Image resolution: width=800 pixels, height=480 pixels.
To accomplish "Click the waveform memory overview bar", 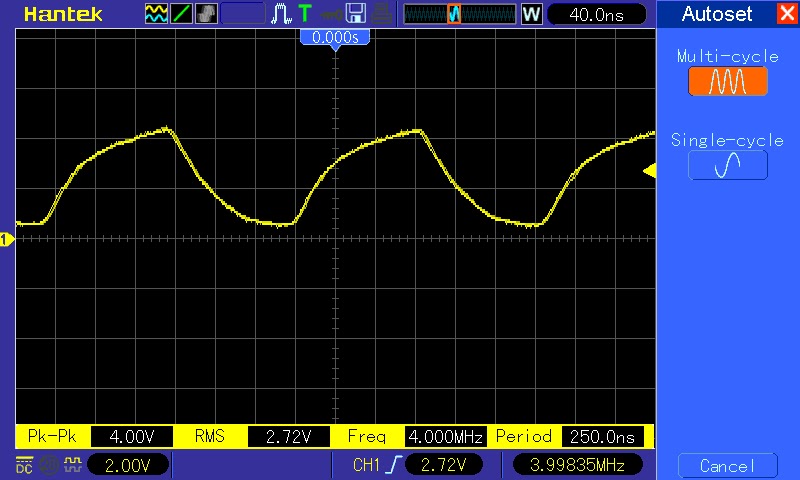I will click(460, 14).
